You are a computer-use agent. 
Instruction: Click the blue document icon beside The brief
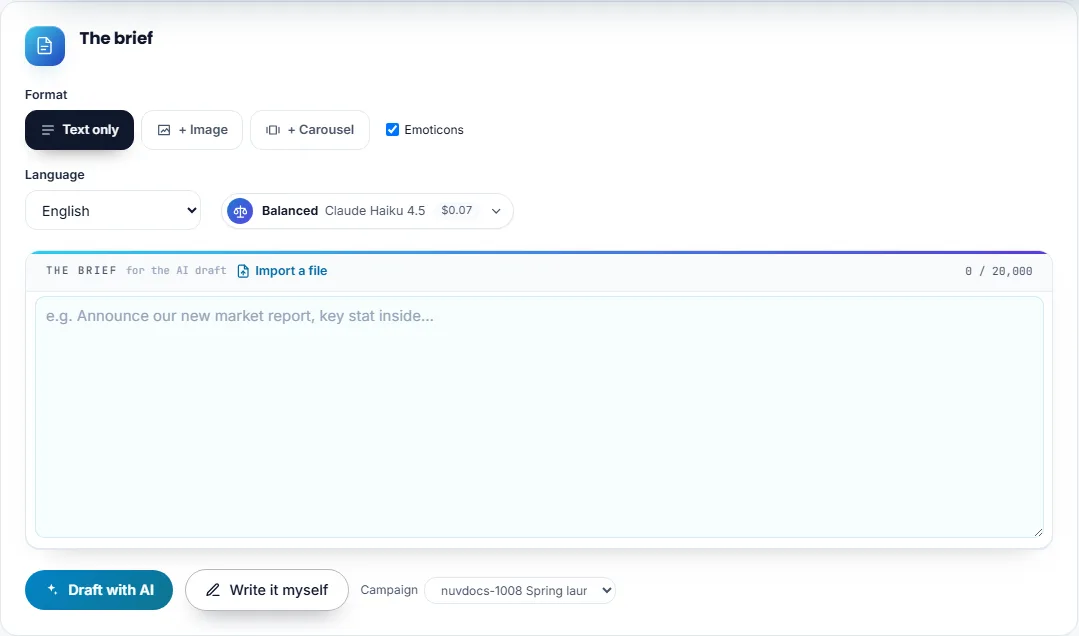(45, 46)
